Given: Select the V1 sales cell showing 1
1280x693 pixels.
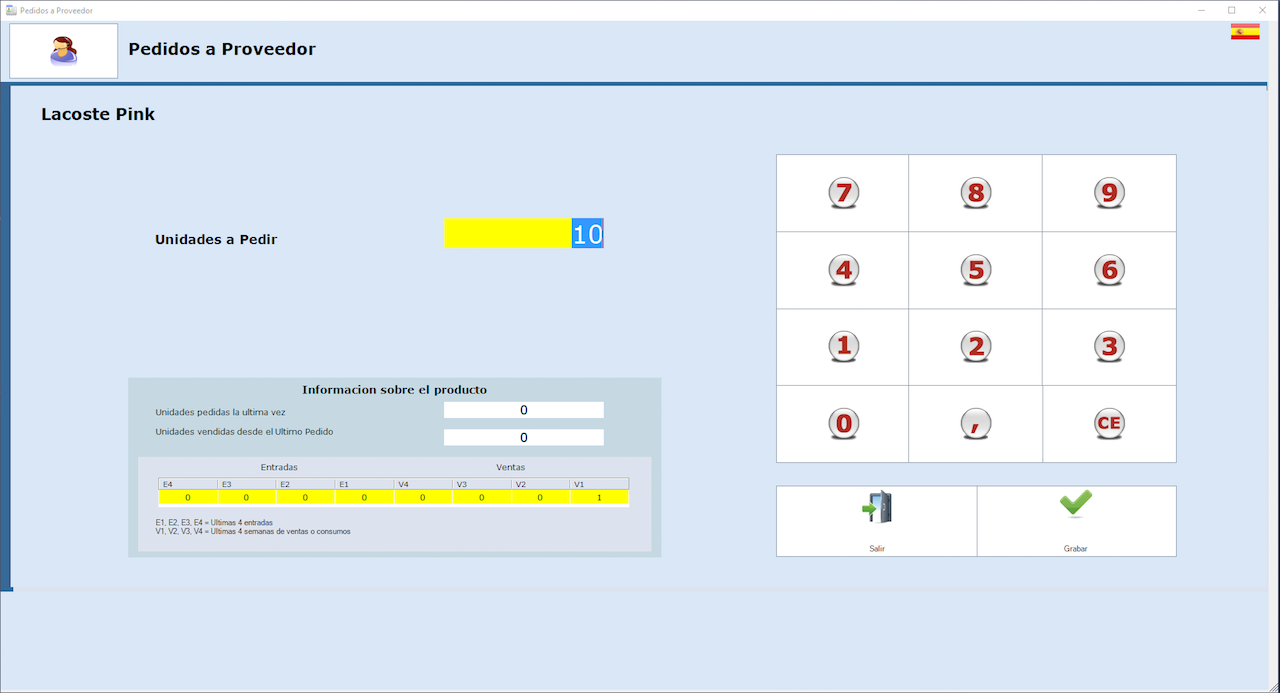Looking at the screenshot, I should pyautogui.click(x=599, y=497).
